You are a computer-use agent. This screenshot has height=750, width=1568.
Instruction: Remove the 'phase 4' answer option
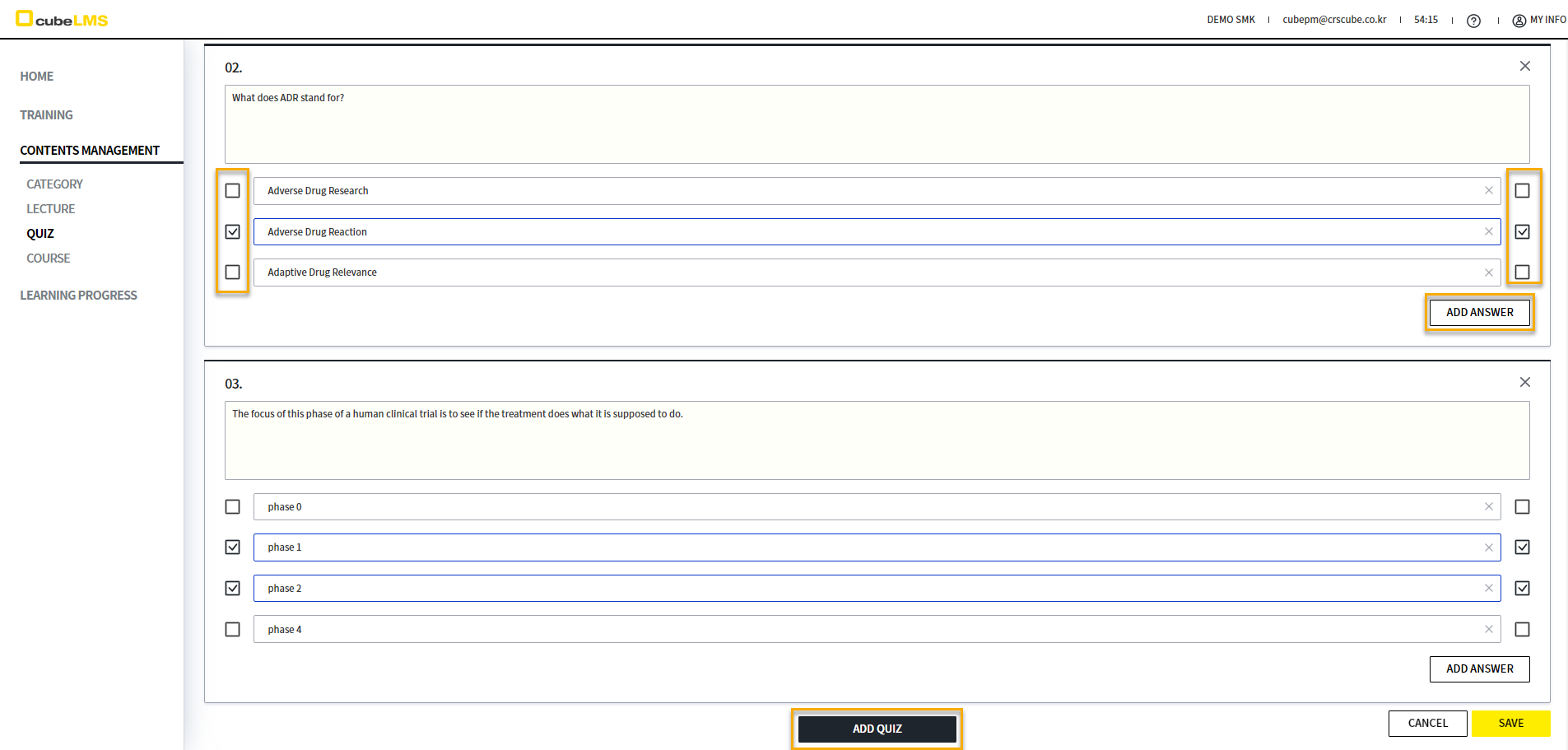pyautogui.click(x=1488, y=630)
